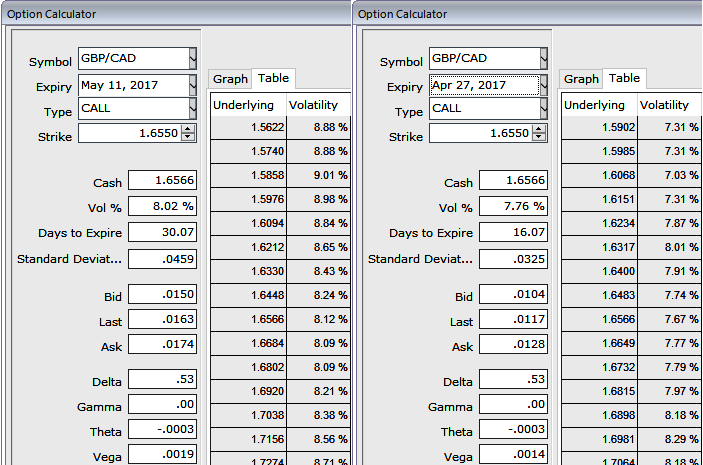
Task: Adjust Strike stepper in right calculator
Action: click(539, 133)
